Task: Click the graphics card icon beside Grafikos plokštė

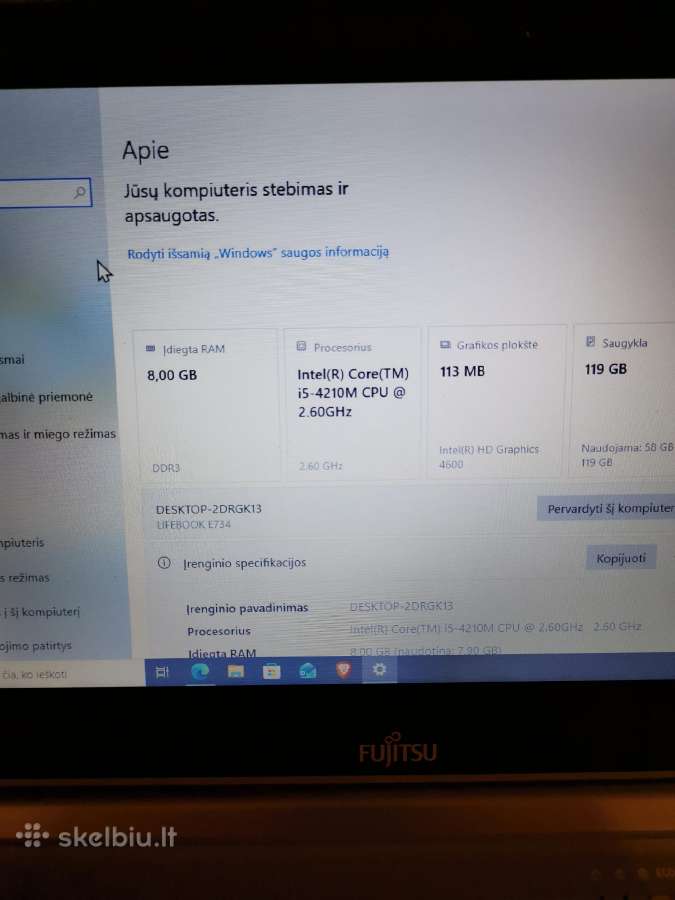Action: tap(445, 344)
